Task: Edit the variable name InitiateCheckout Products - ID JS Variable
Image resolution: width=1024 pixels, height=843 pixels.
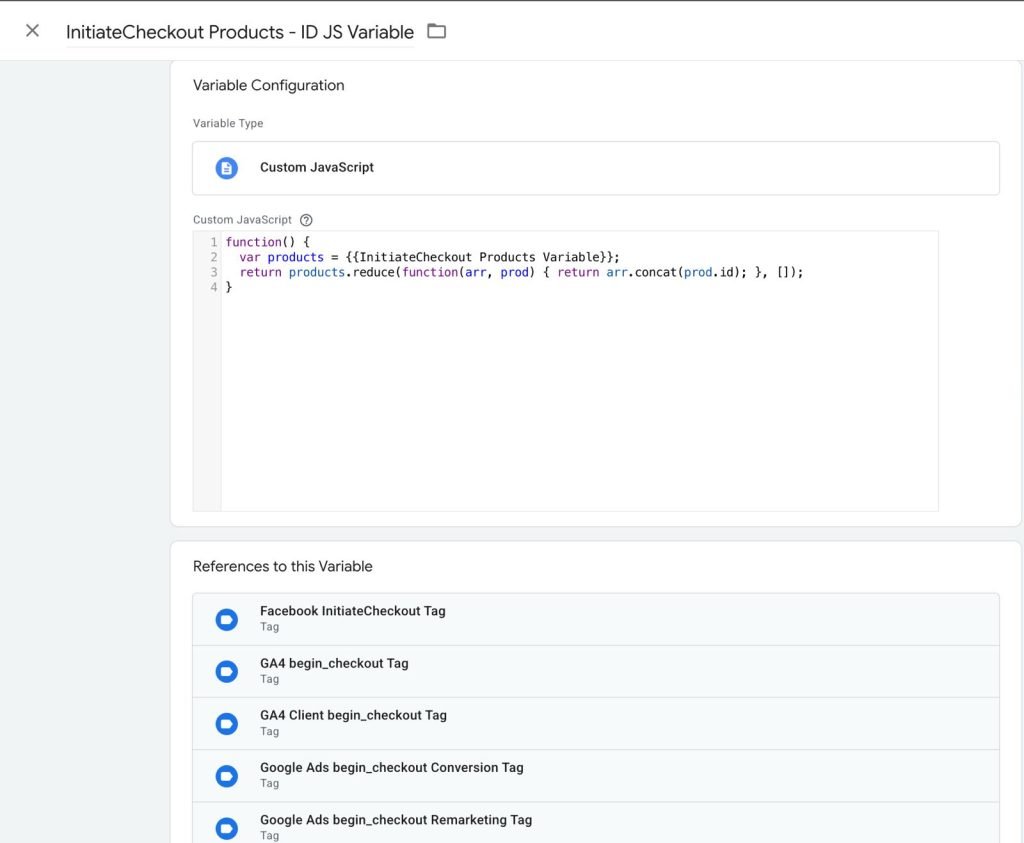Action: click(x=240, y=32)
